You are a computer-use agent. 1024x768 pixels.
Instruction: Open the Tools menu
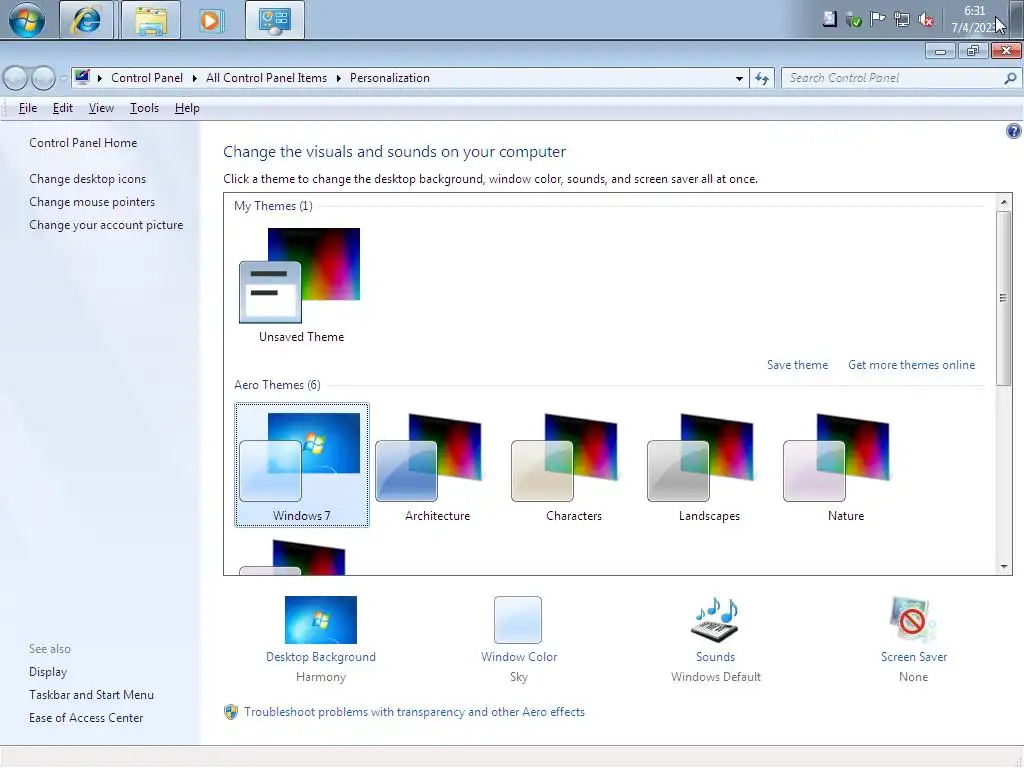(x=144, y=108)
